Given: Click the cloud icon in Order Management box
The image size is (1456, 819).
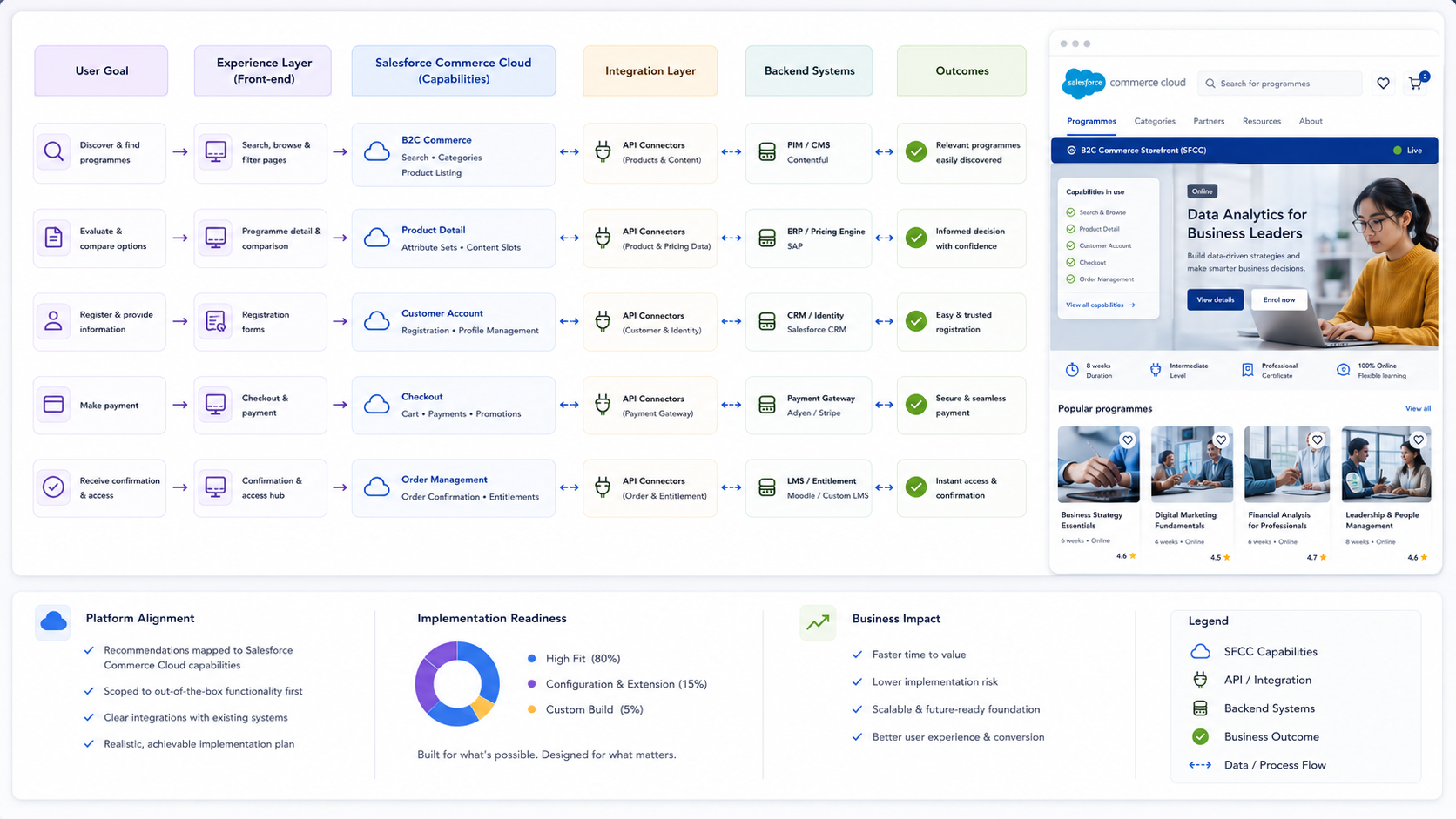Looking at the screenshot, I should (x=376, y=487).
